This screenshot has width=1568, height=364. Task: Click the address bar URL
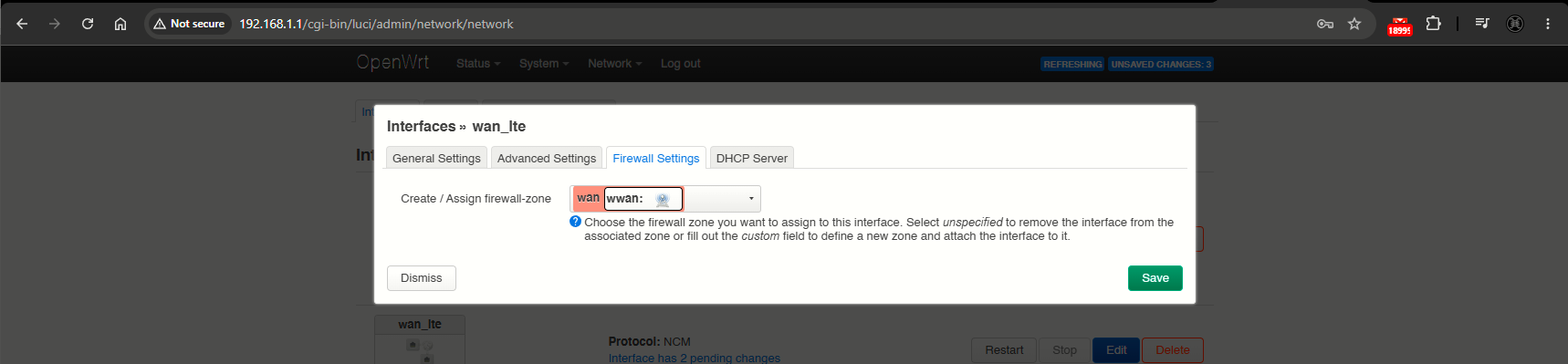point(376,24)
